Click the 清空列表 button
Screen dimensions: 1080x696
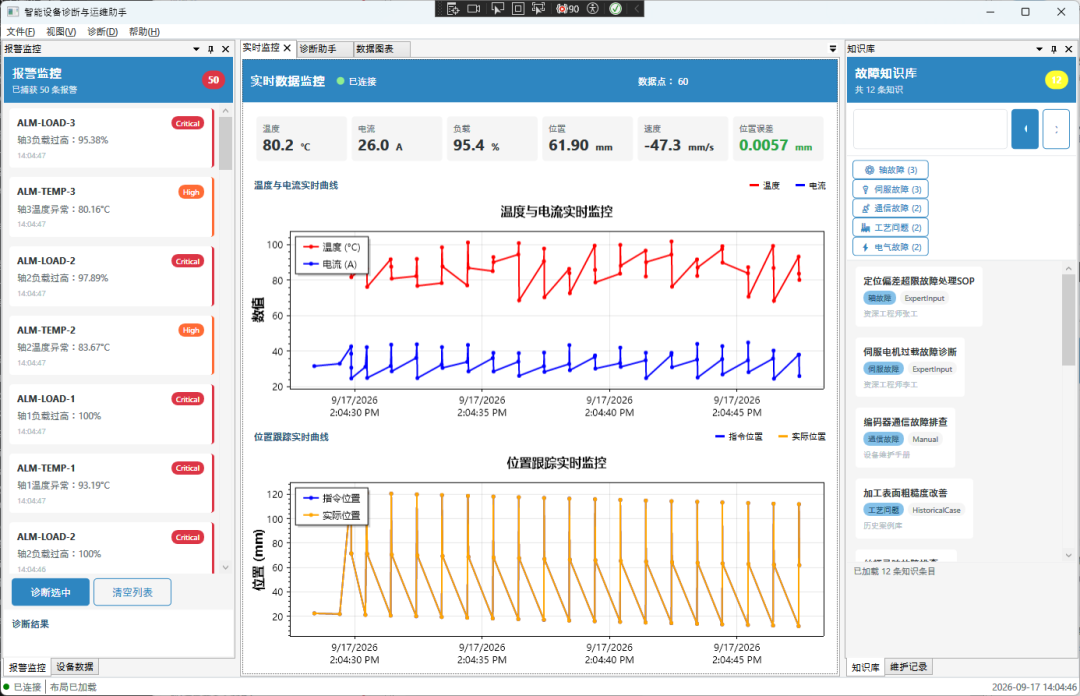132,593
